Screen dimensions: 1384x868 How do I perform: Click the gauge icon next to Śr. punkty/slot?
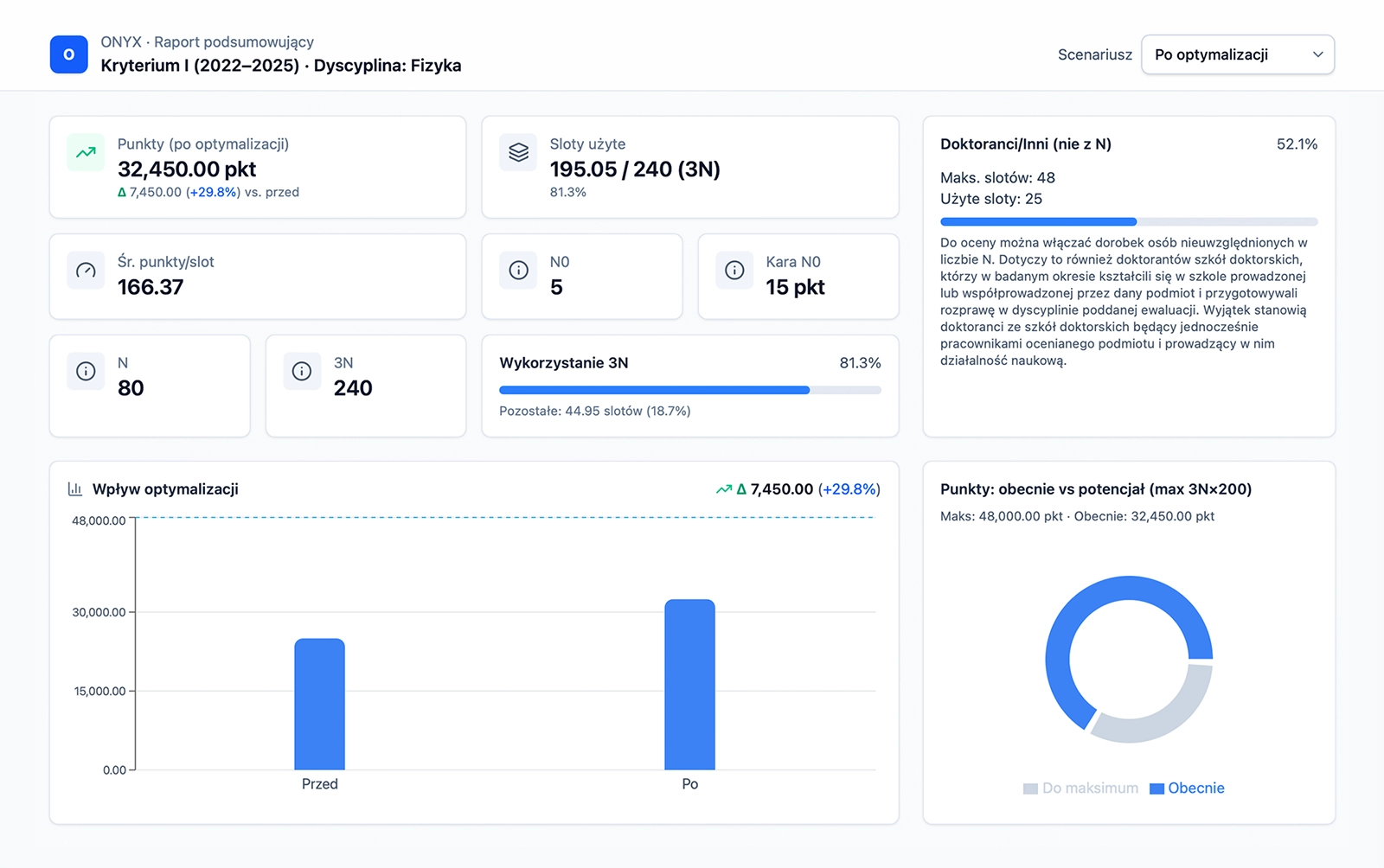click(x=86, y=271)
